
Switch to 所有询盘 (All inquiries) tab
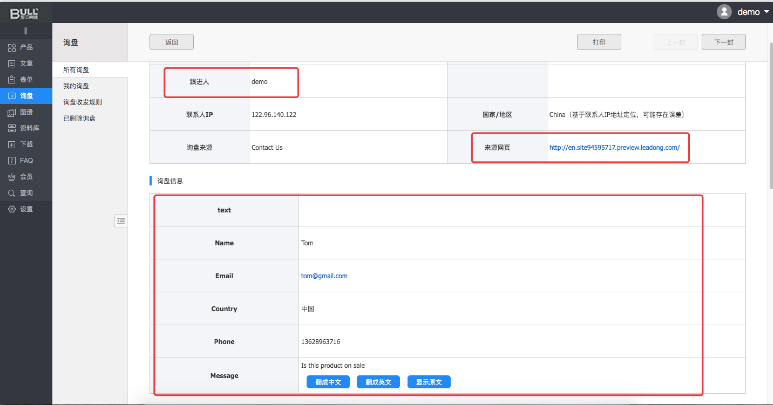click(77, 70)
